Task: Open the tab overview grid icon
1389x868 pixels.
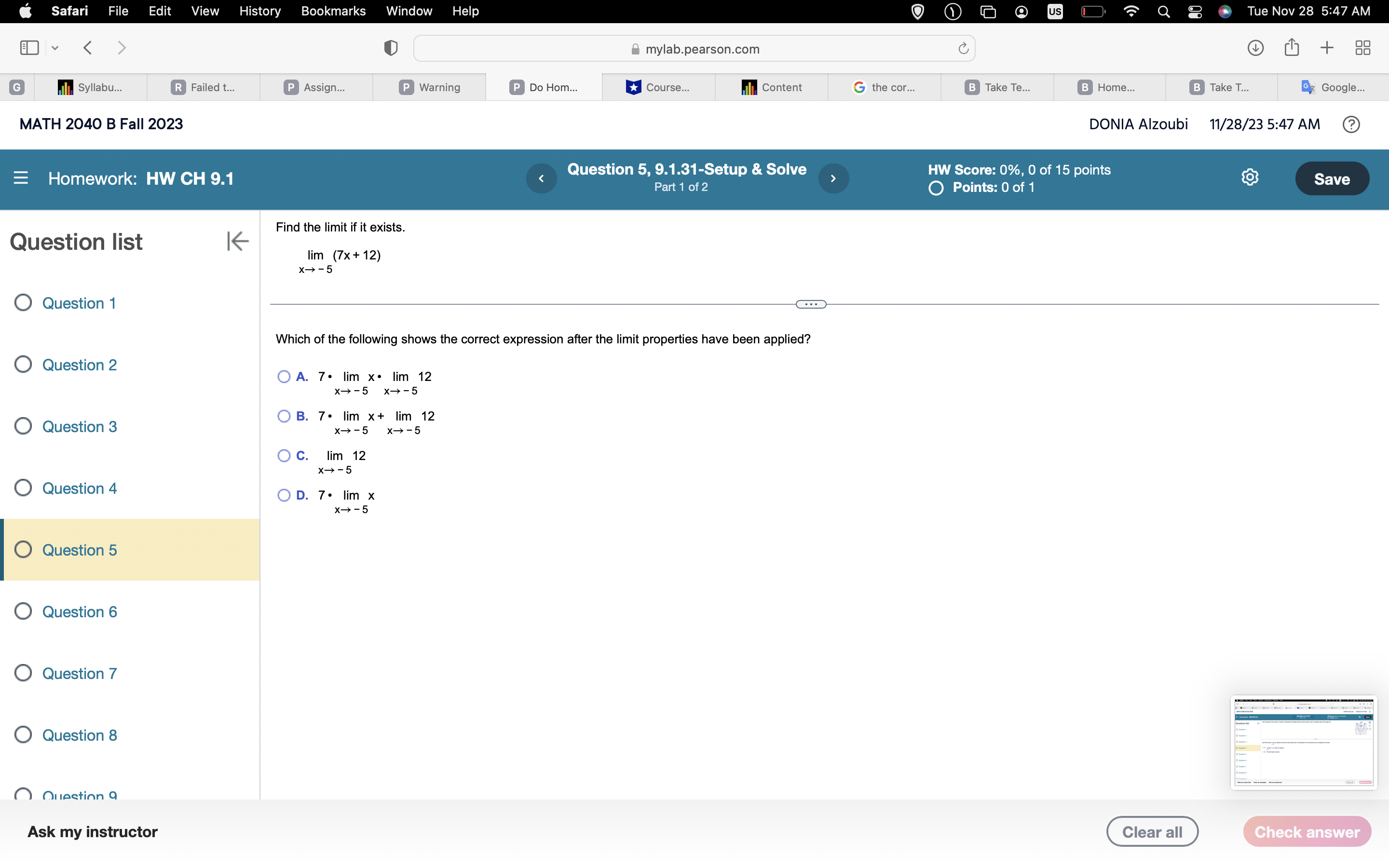Action: (1362, 48)
